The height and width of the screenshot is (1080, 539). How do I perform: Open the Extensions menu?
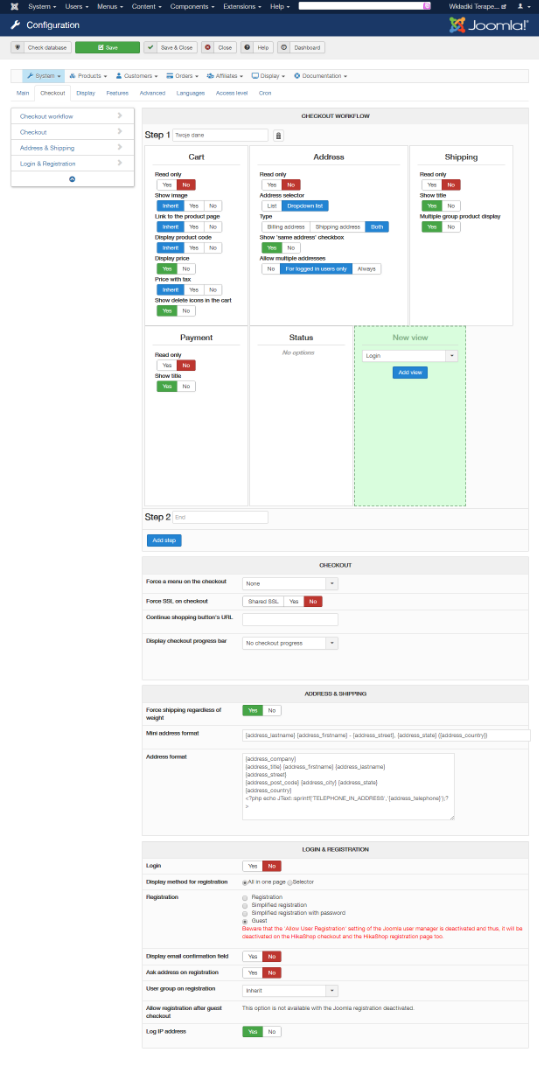pos(243,6)
